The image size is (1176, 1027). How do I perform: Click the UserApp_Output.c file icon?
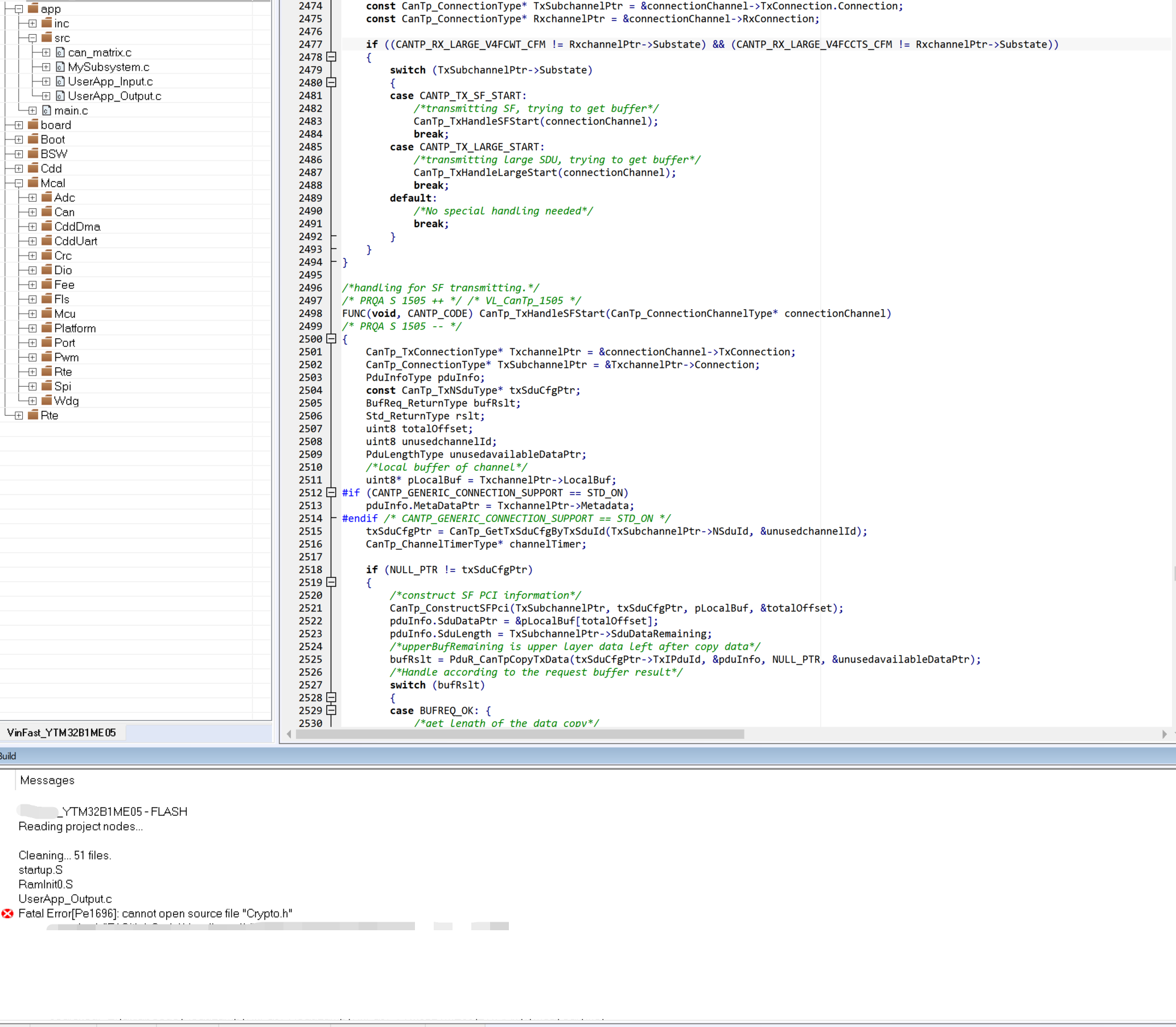pos(60,96)
